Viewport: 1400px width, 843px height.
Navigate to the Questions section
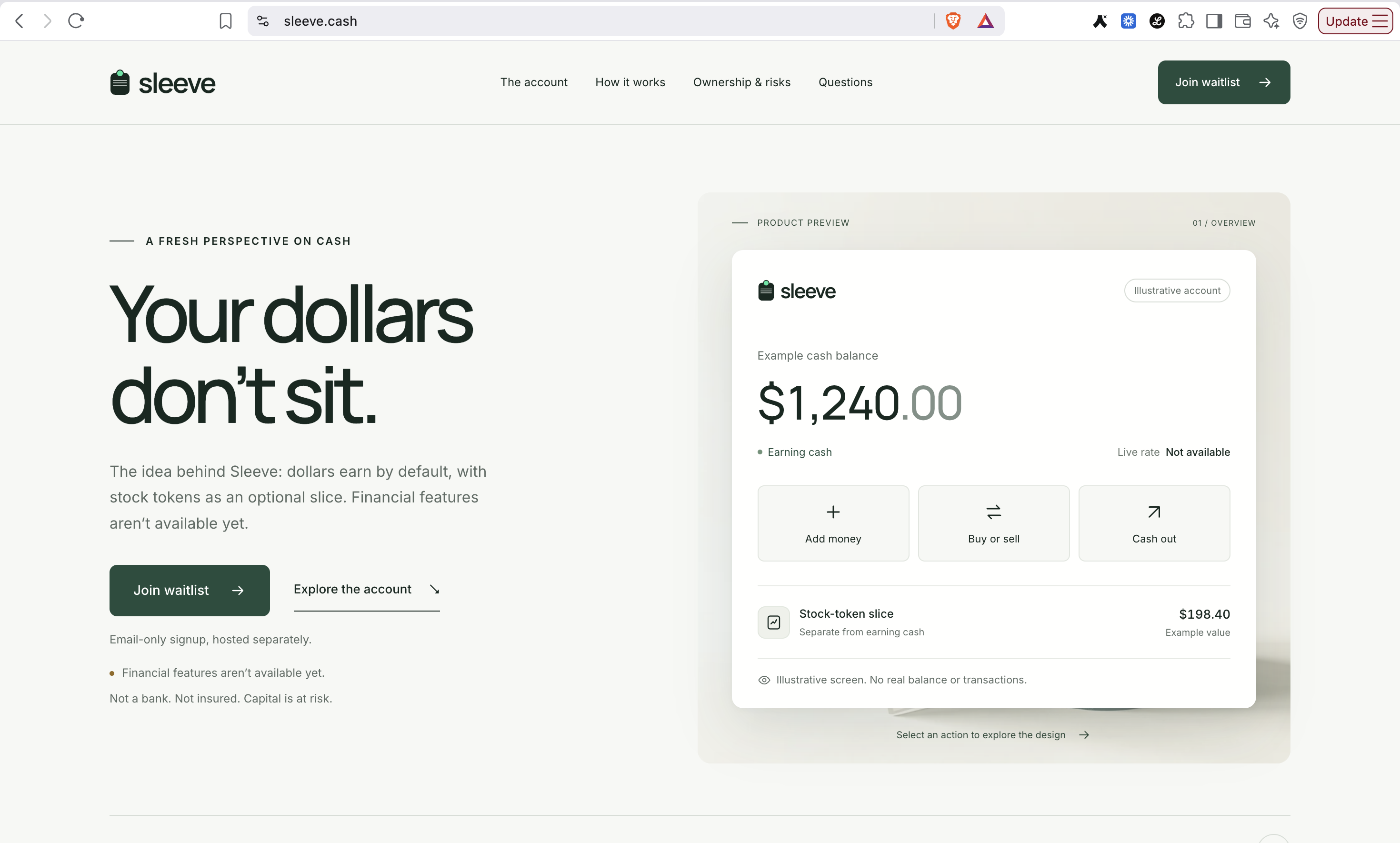tap(845, 82)
